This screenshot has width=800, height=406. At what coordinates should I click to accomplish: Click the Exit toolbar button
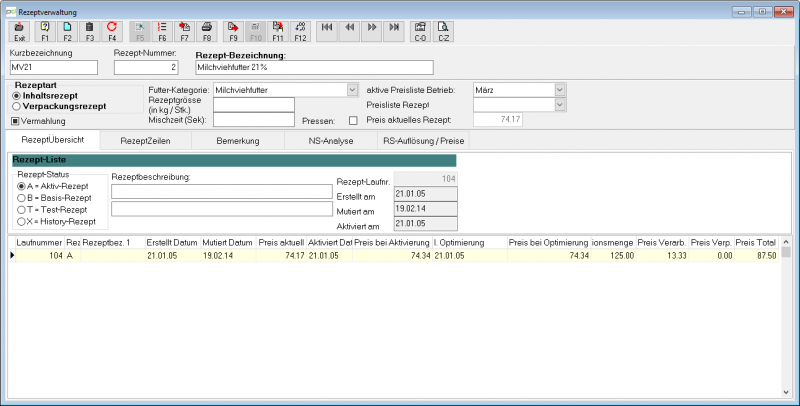coord(19,32)
